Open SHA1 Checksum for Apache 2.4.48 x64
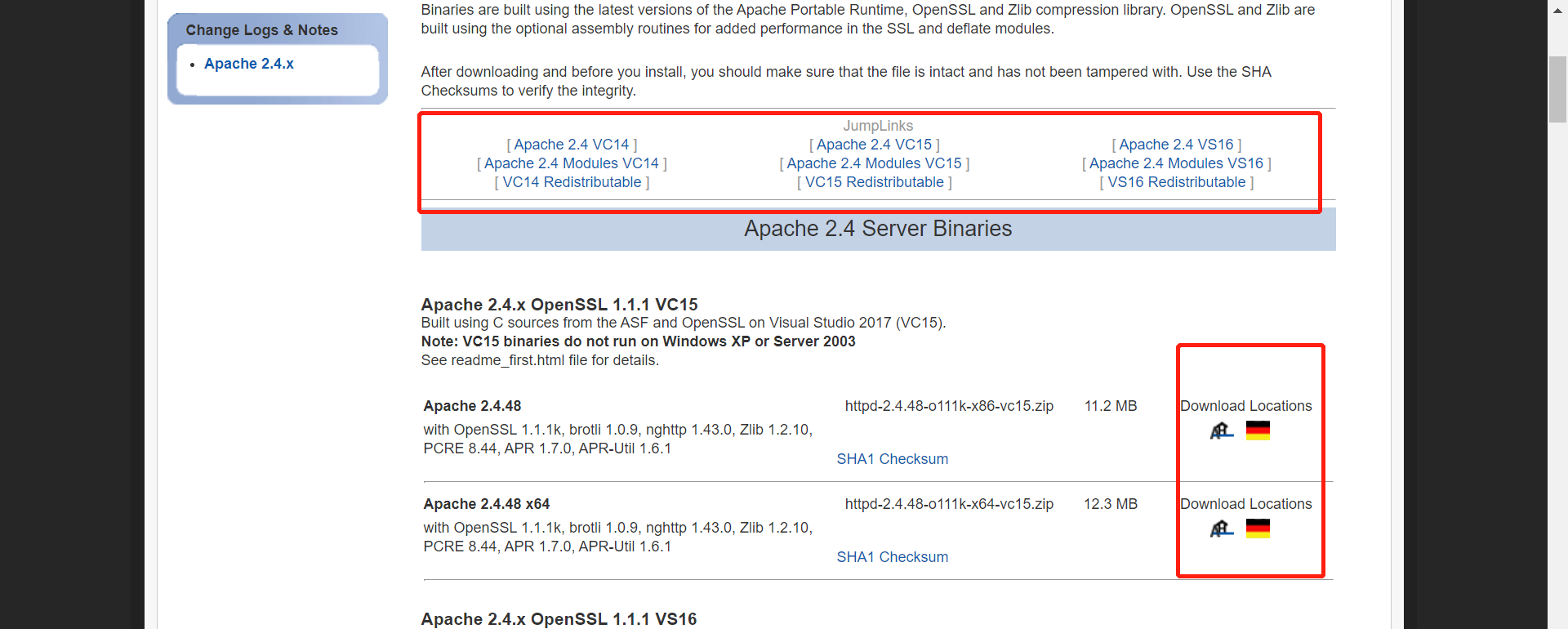1568x629 pixels. click(893, 557)
